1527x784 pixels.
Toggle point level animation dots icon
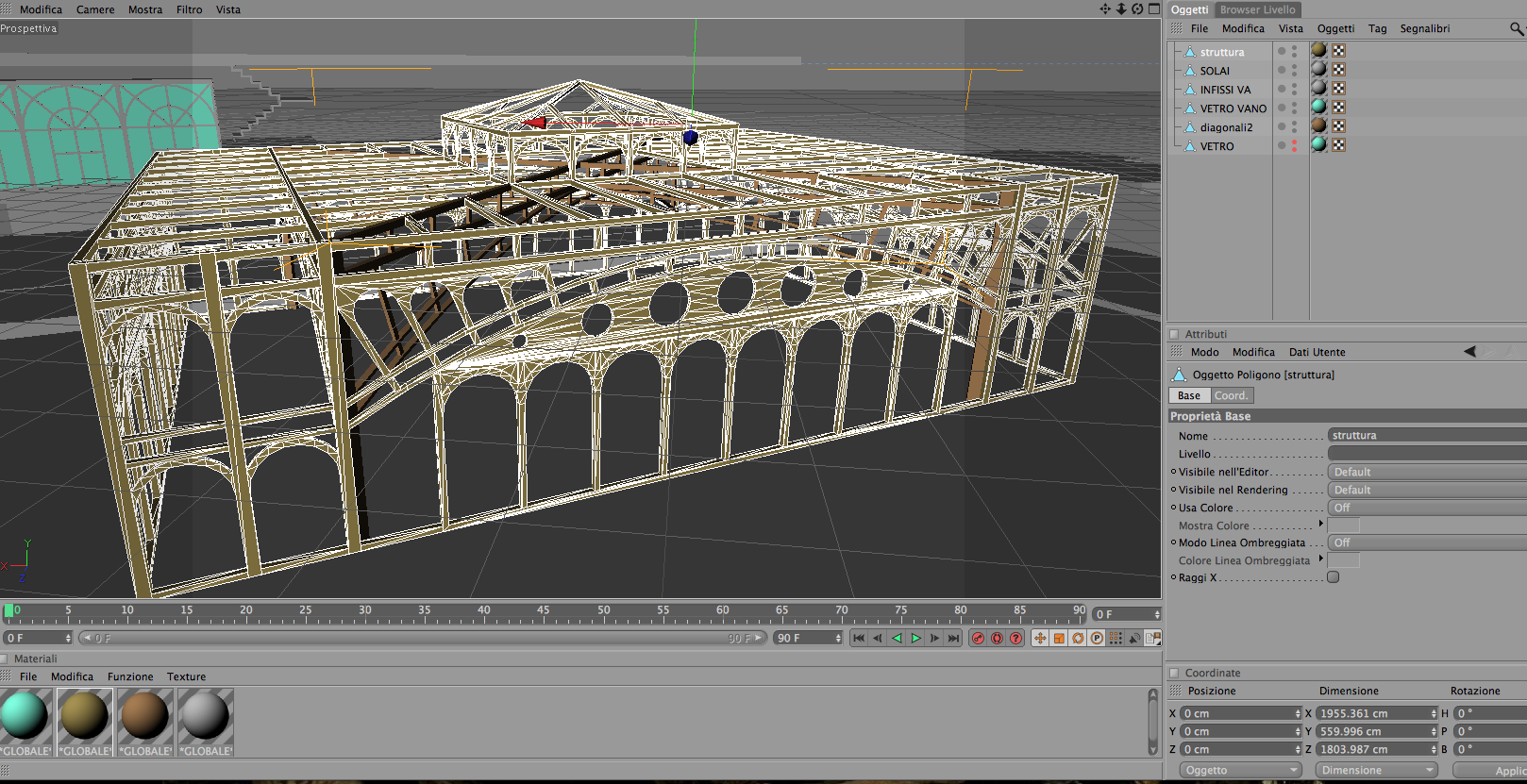coord(1116,639)
